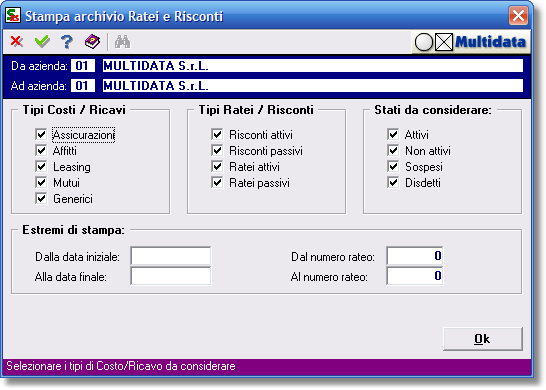Focus the Da azienda code field
Viewport: 546px width, 390px height.
(83, 65)
